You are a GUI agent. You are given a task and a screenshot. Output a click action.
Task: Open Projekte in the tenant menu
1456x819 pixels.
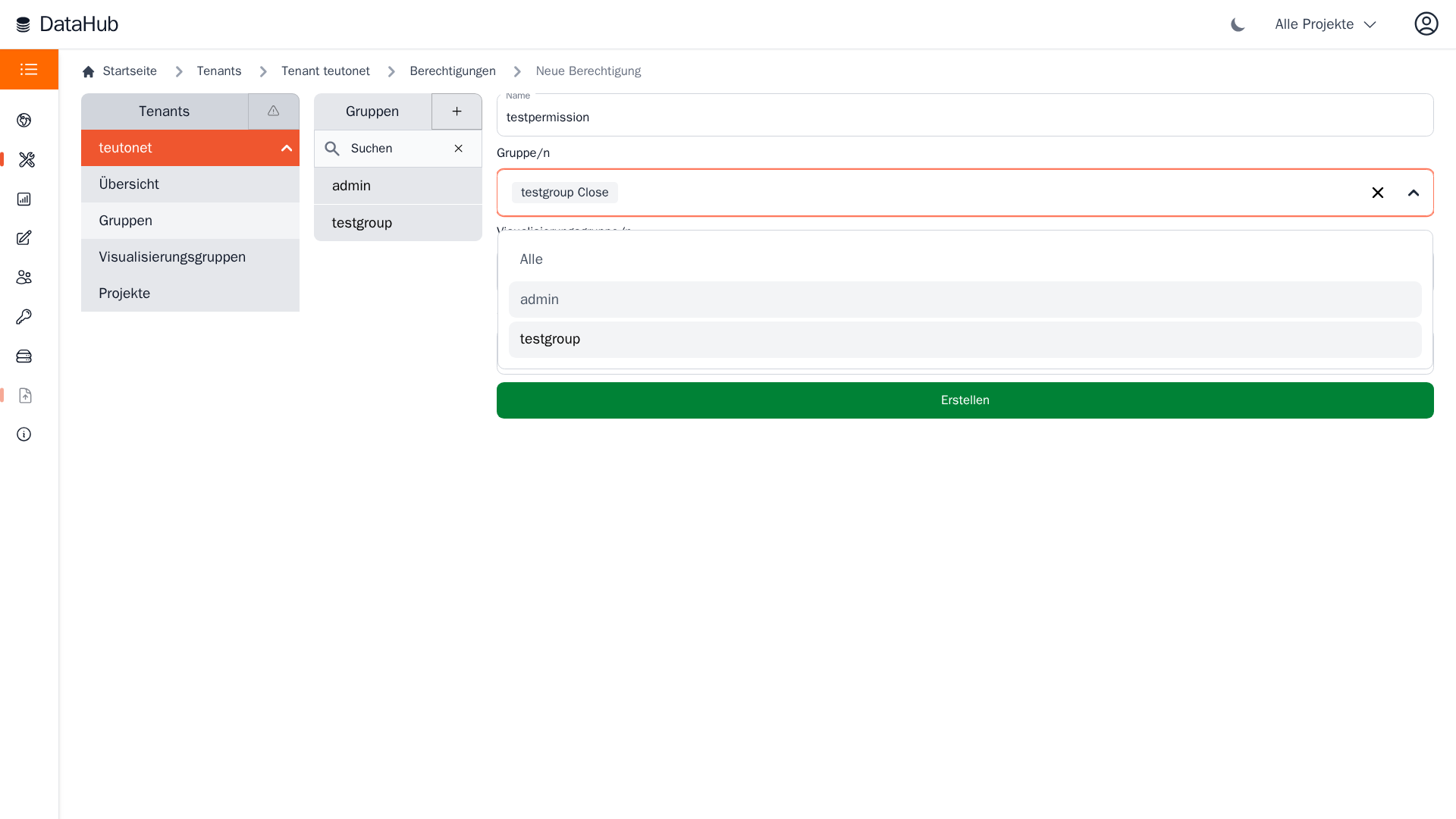coord(124,293)
